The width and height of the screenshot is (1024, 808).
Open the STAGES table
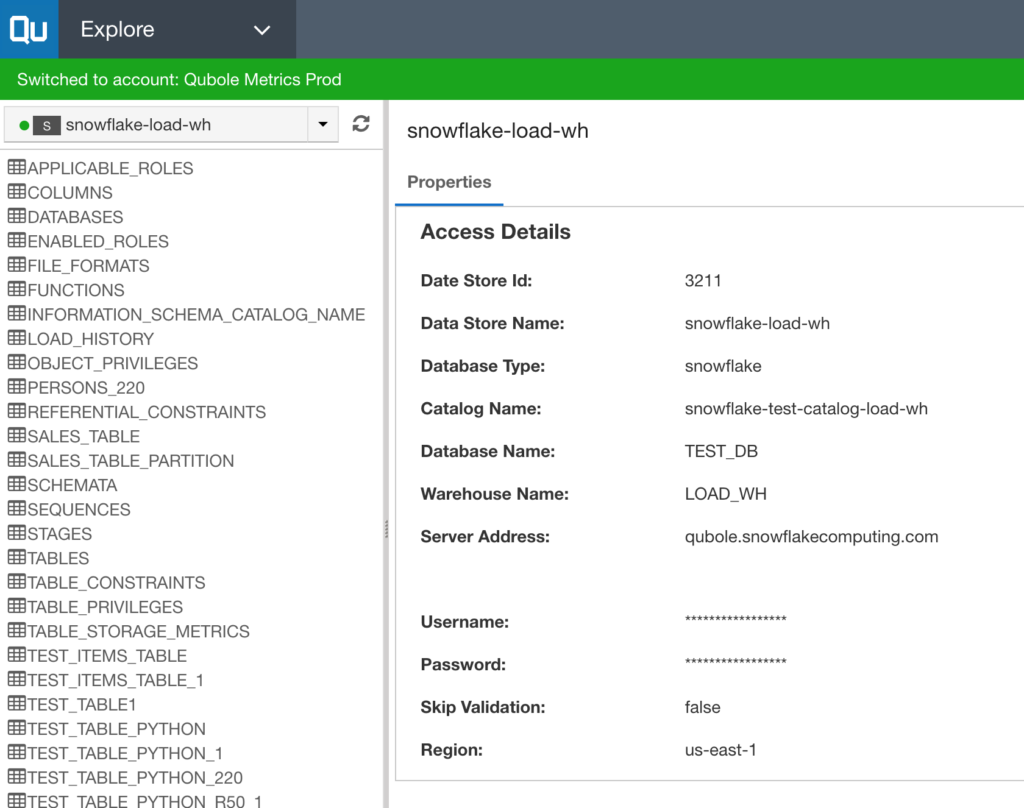pyautogui.click(x=59, y=534)
